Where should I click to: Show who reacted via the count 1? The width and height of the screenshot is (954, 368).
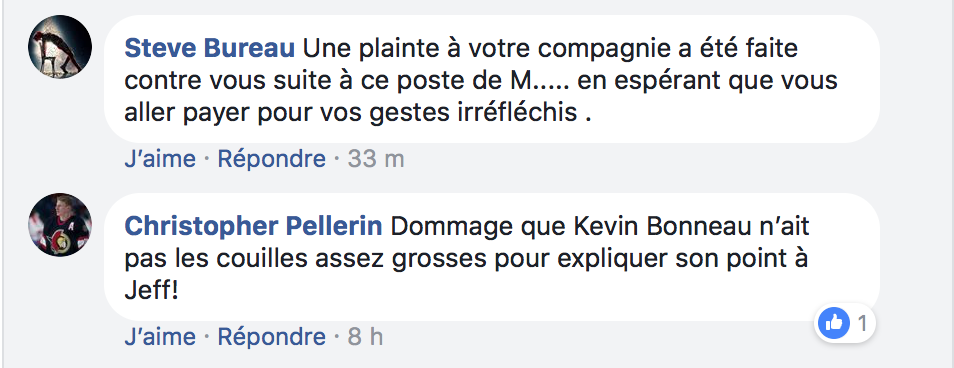[x=862, y=324]
